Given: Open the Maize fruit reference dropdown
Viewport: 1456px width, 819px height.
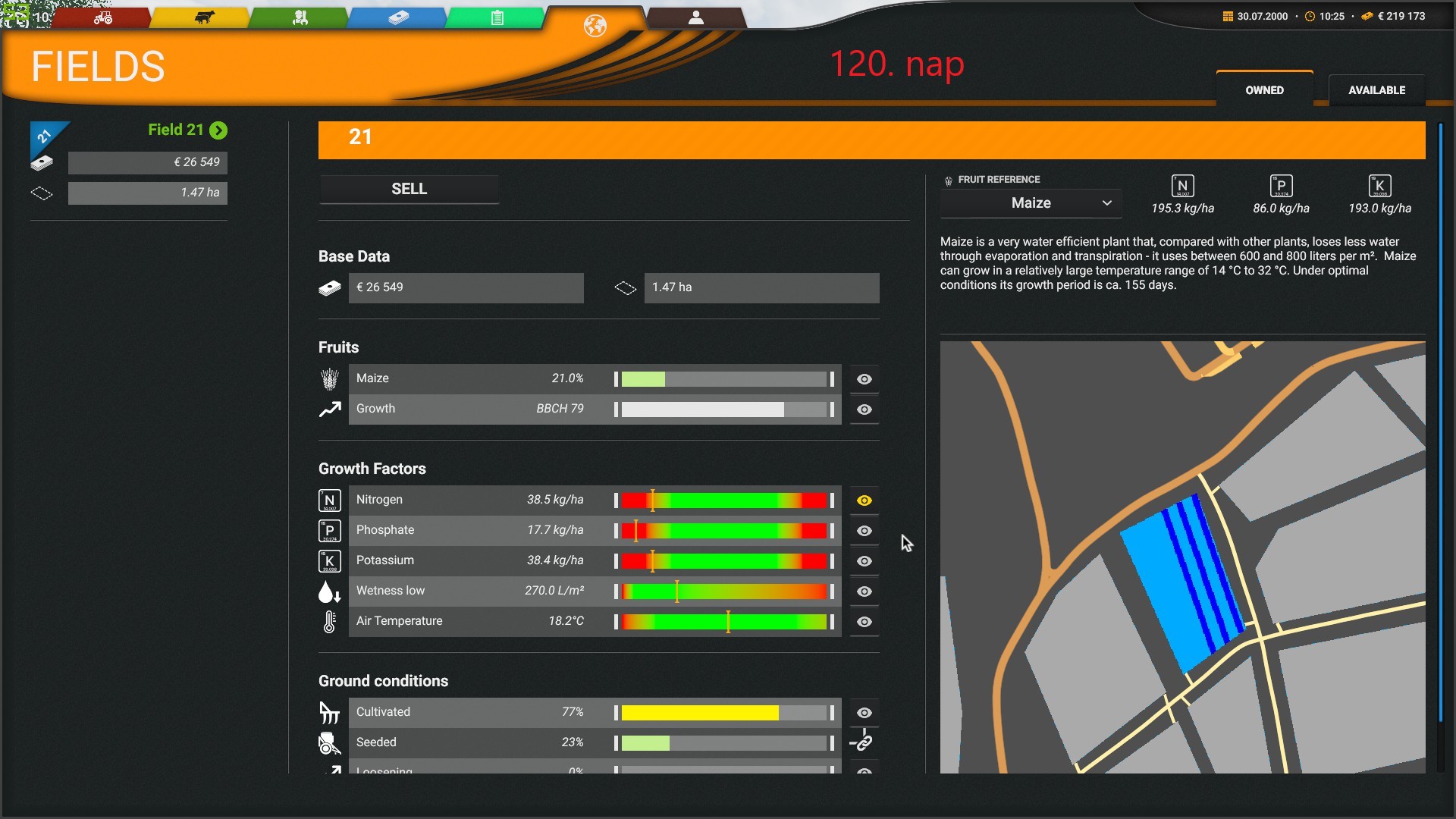Looking at the screenshot, I should pos(1030,203).
